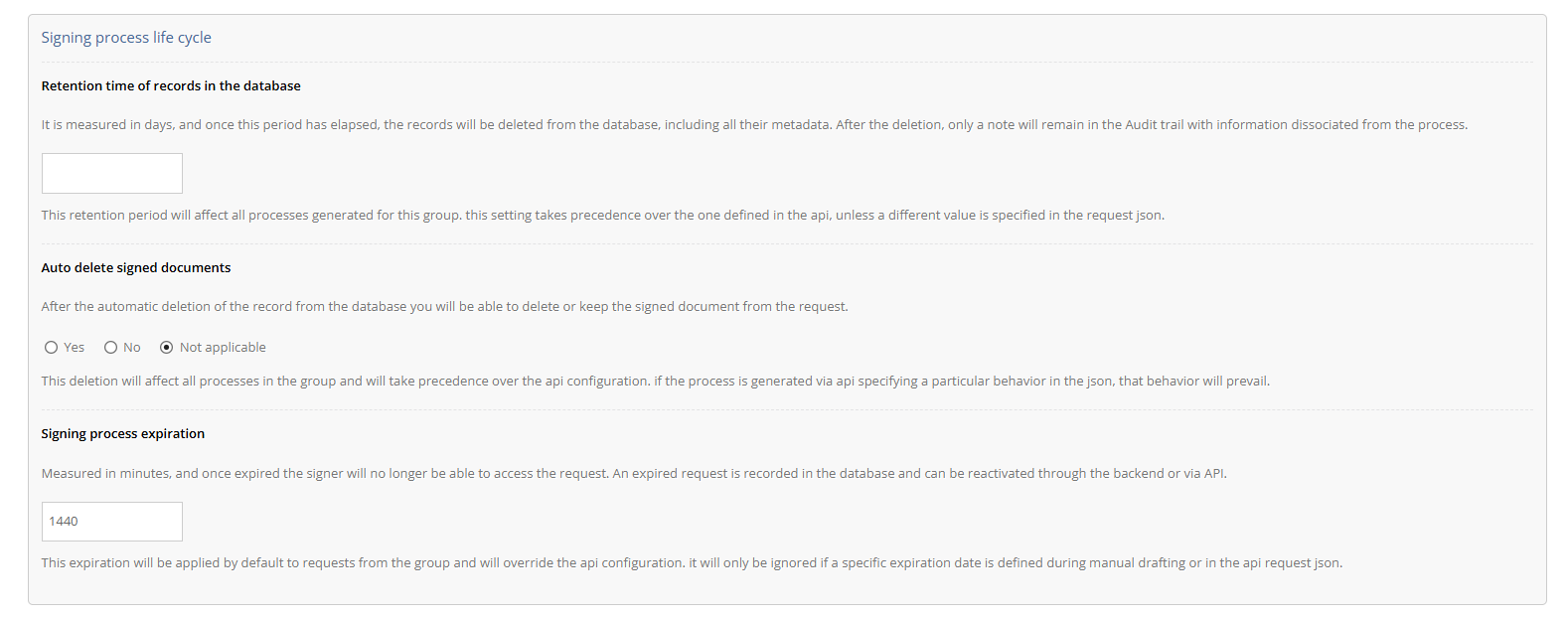Click the 'After the automatic deletion' description
The height and width of the screenshot is (620, 1568).
click(x=444, y=307)
